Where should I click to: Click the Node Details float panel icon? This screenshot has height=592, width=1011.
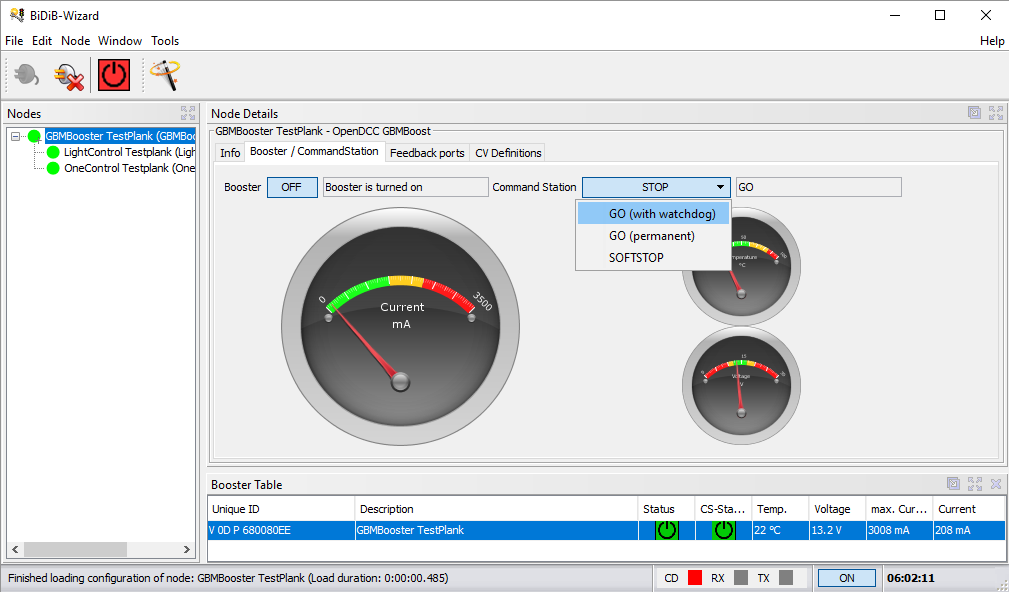[974, 113]
